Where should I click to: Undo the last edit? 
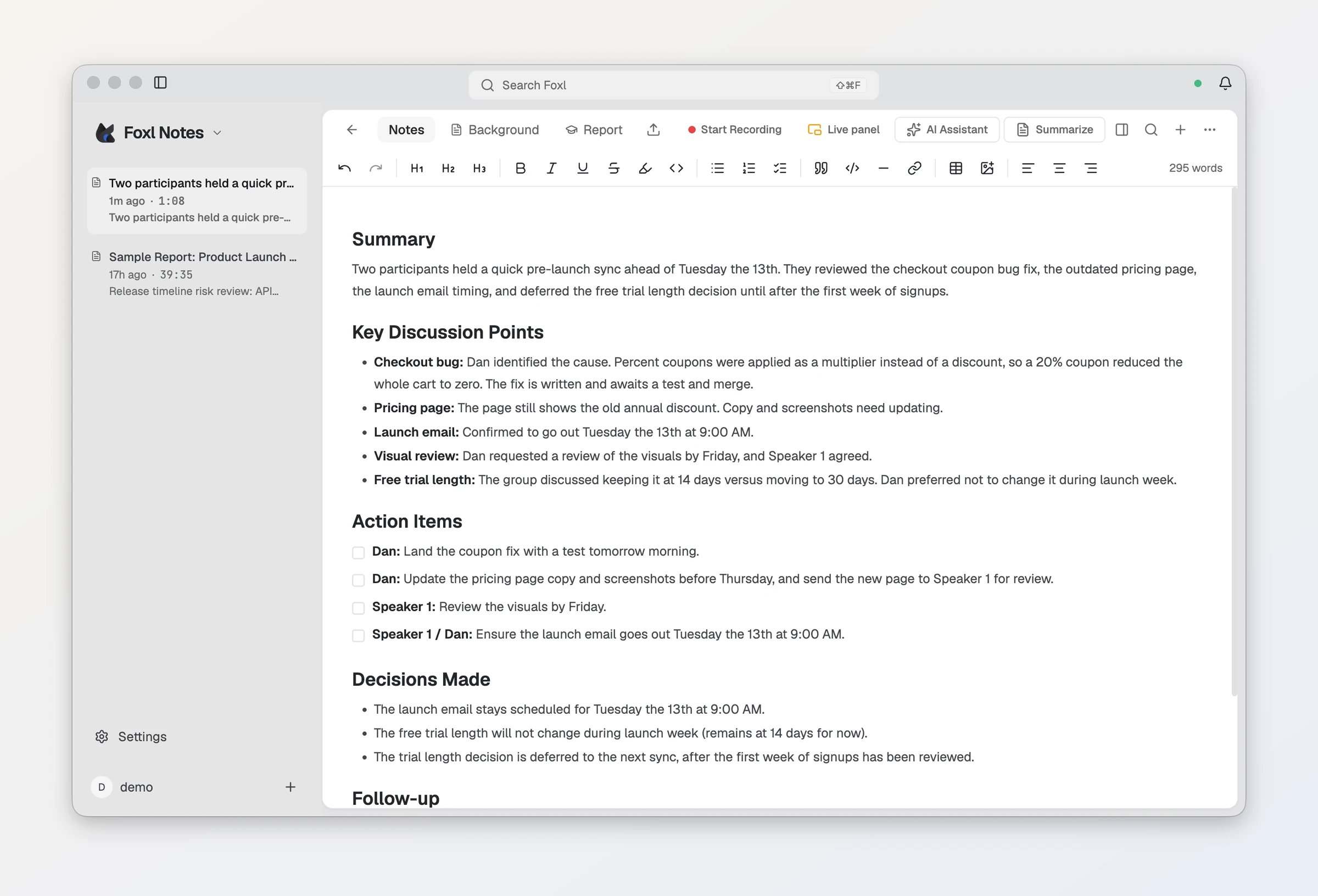pyautogui.click(x=344, y=169)
